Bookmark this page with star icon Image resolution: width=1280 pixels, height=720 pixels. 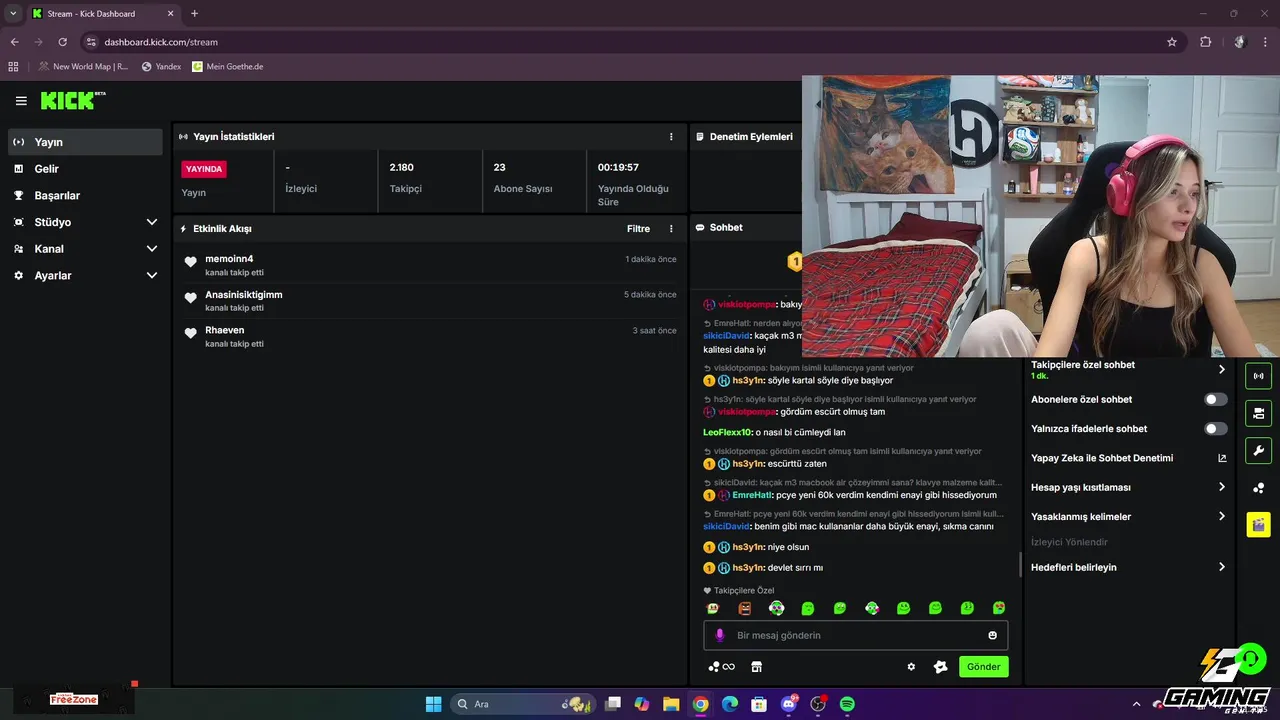[1172, 42]
